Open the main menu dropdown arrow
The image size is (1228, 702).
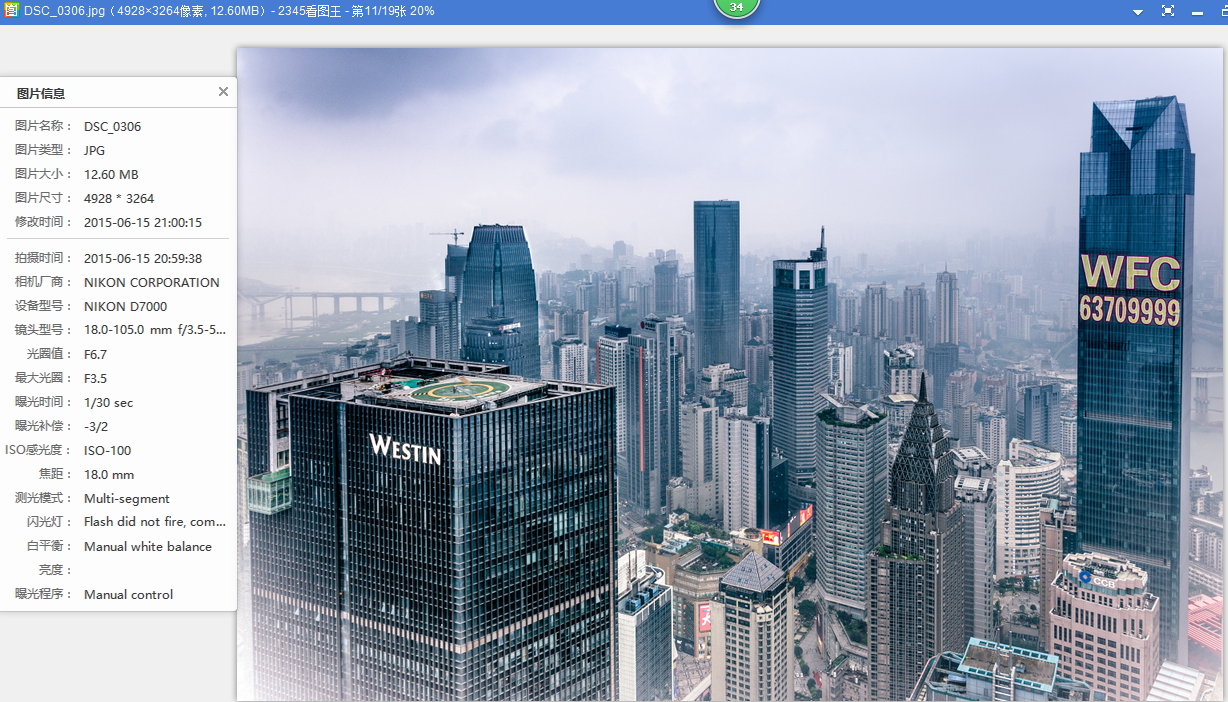[x=1138, y=12]
